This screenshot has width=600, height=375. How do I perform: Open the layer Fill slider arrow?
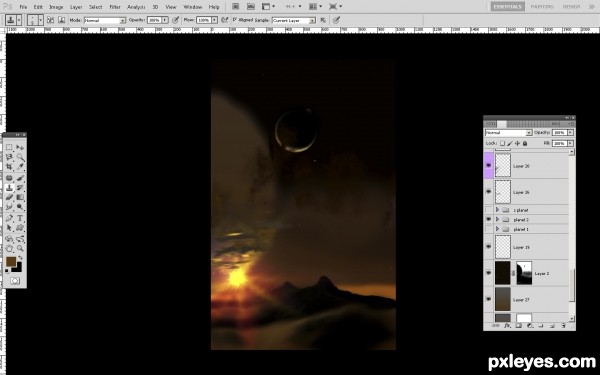tap(571, 143)
